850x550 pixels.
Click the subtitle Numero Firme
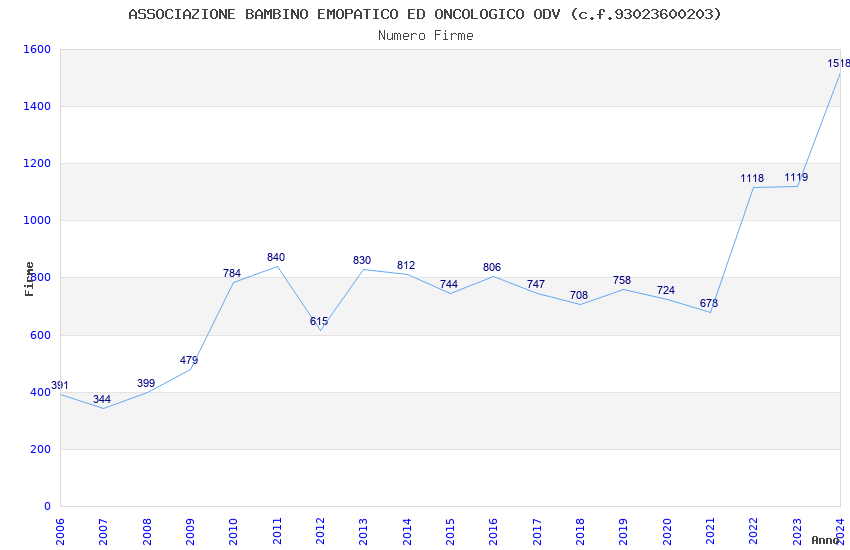pyautogui.click(x=426, y=36)
